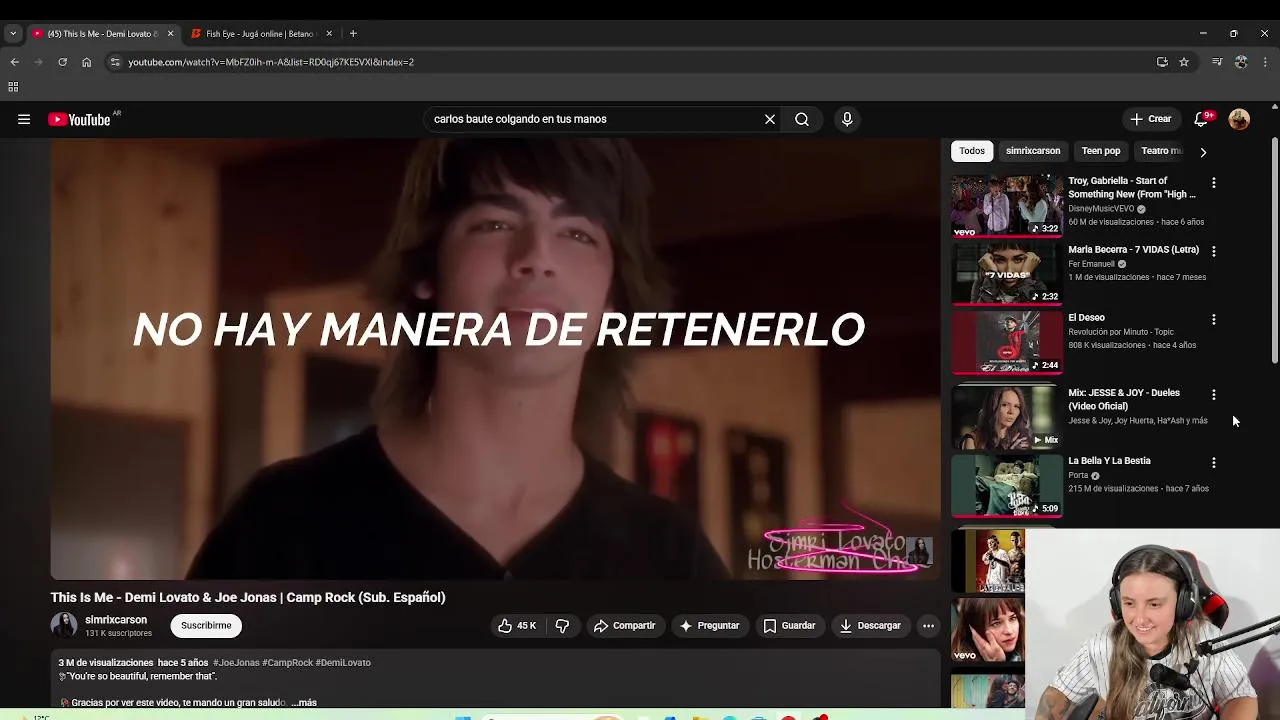The image size is (1280, 720).
Task: Switch to the Fish Eye Betano tab
Action: point(258,34)
